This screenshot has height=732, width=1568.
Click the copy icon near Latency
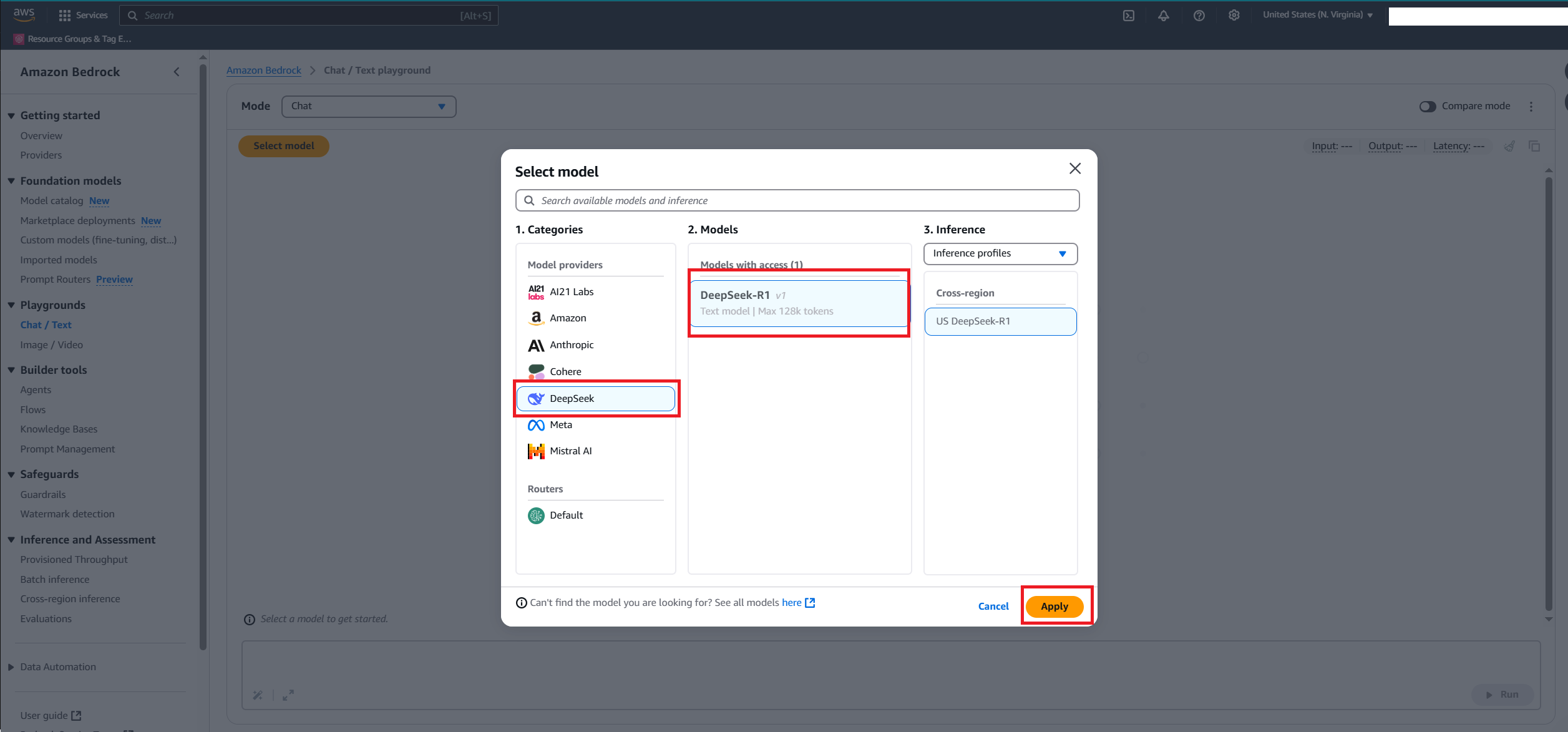coord(1534,146)
